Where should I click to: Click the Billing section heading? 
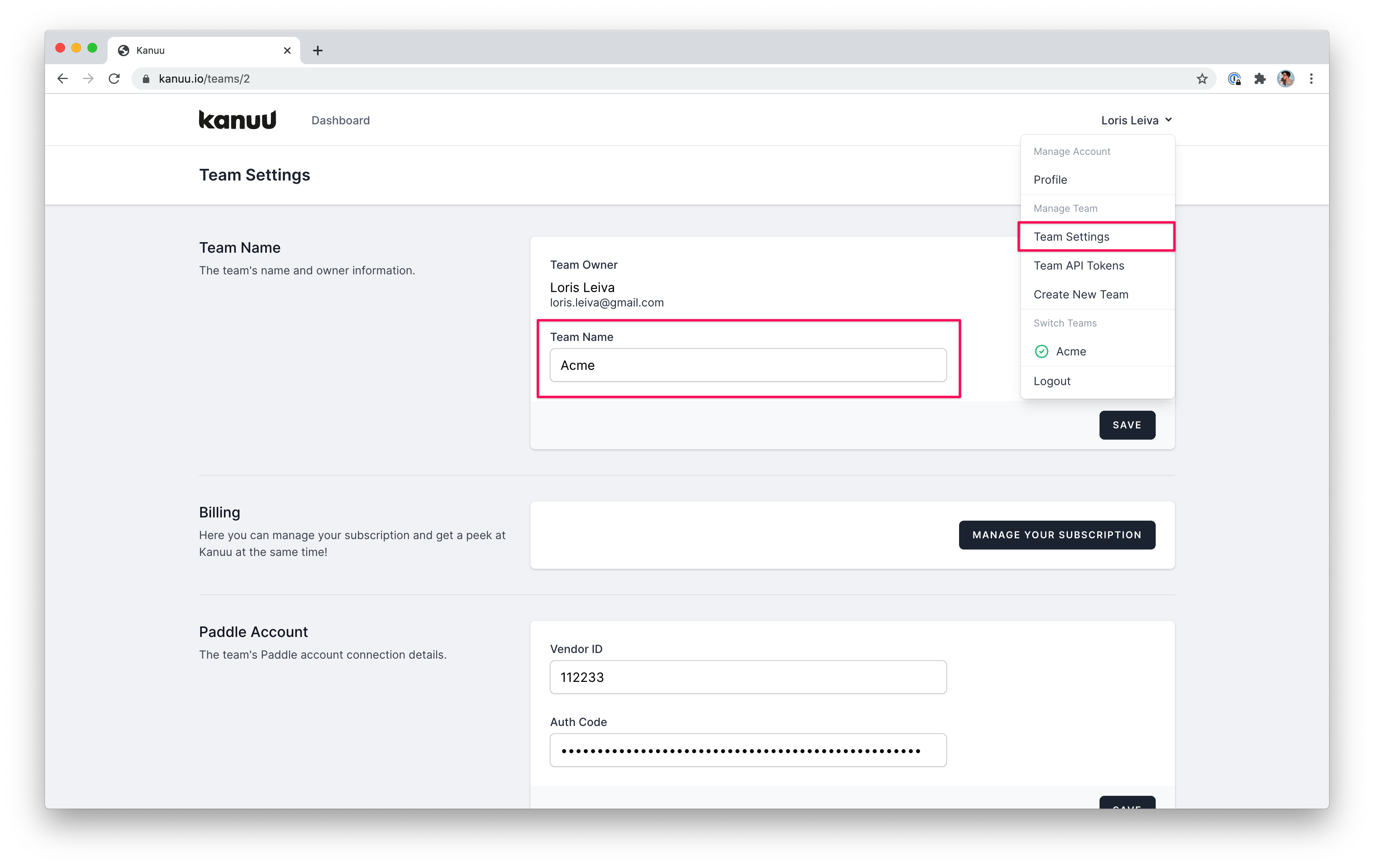pos(220,512)
